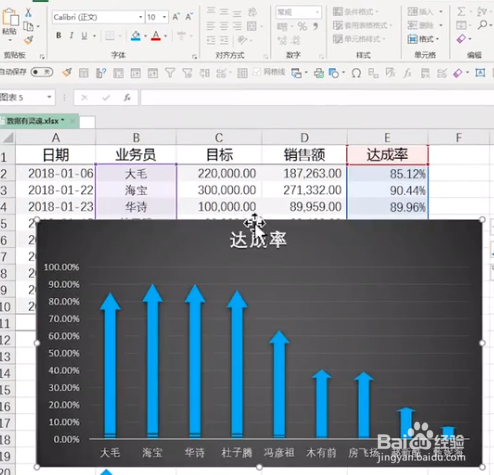Click the chart title 达成率
The height and width of the screenshot is (475, 494).
(258, 239)
